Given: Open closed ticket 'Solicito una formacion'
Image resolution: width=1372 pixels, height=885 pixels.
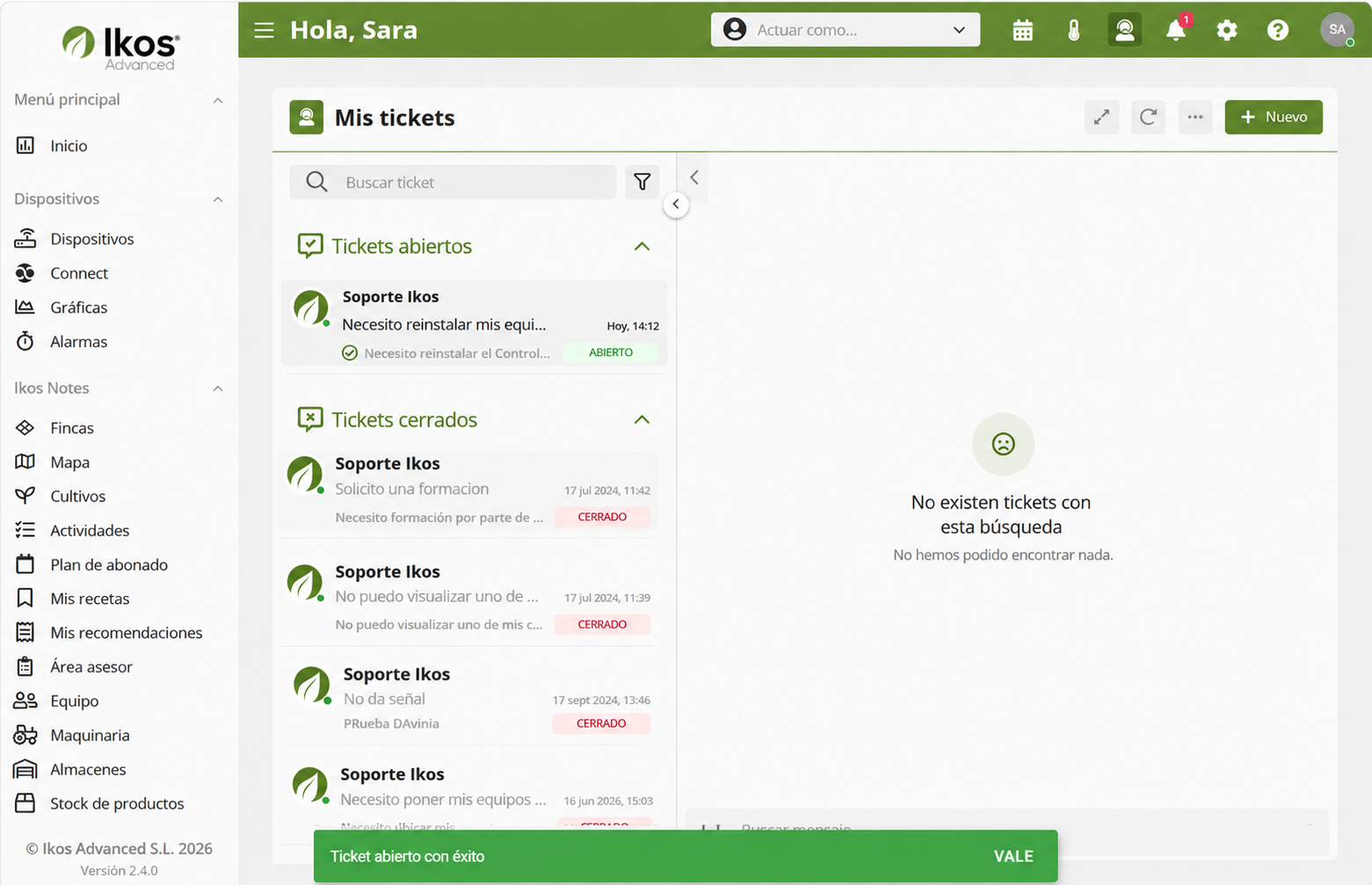Looking at the screenshot, I should pyautogui.click(x=468, y=490).
